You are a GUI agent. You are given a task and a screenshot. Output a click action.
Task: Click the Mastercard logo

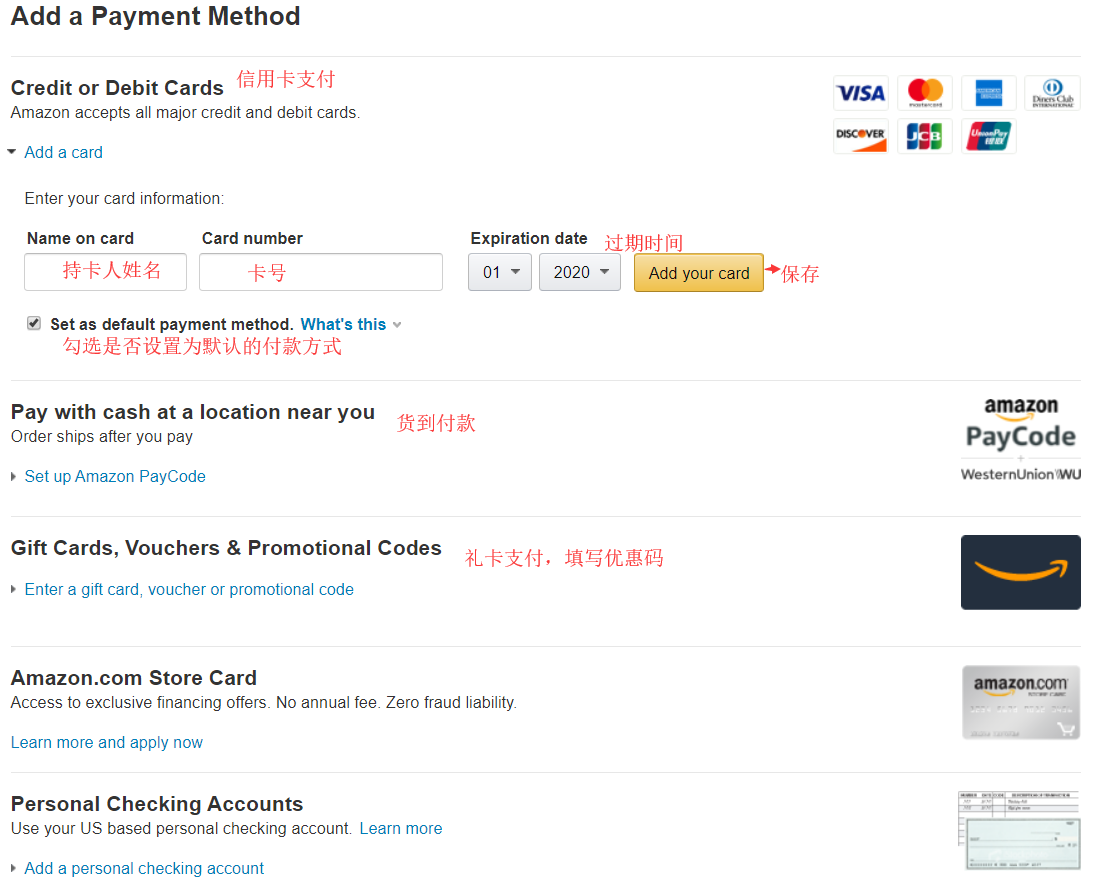(925, 93)
